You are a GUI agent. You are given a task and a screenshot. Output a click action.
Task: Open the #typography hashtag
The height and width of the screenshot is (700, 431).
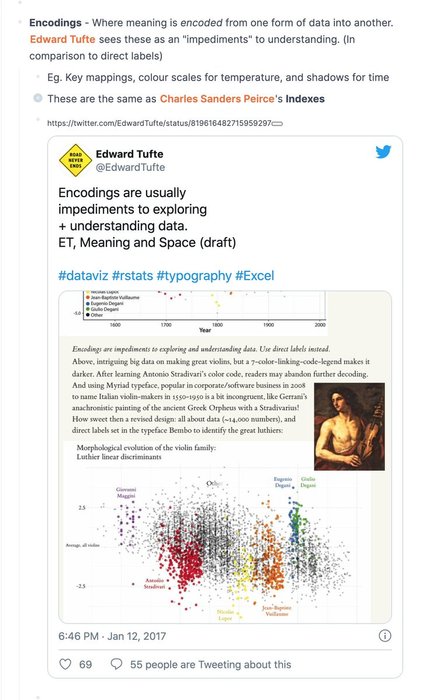(194, 275)
